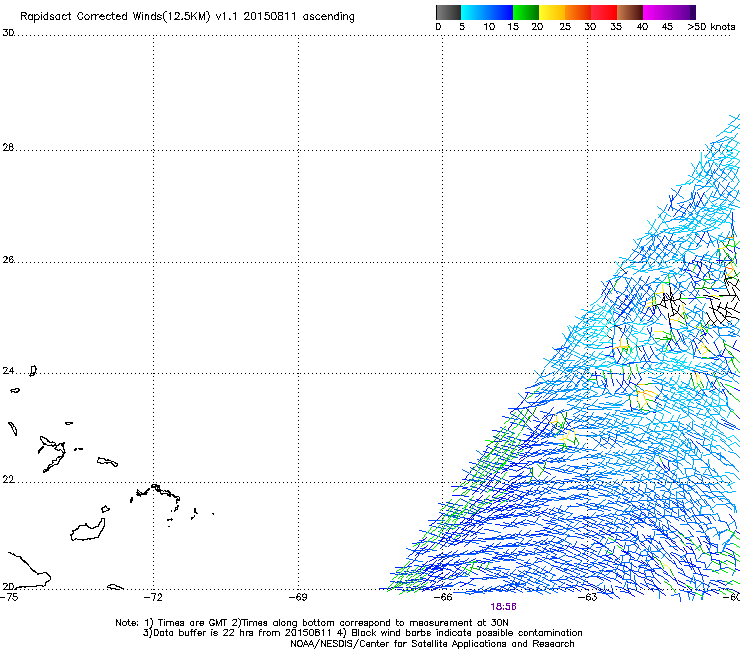740x650 pixels.
Task: Click the gray 0-5 knots color swatch
Action: point(448,12)
